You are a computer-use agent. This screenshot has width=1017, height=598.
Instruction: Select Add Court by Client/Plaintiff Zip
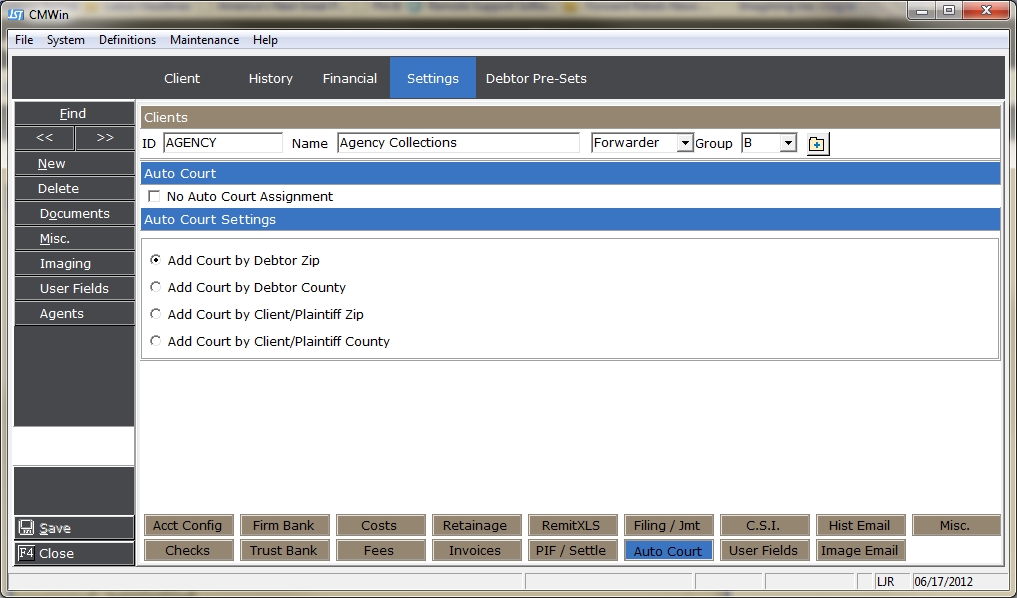[155, 314]
